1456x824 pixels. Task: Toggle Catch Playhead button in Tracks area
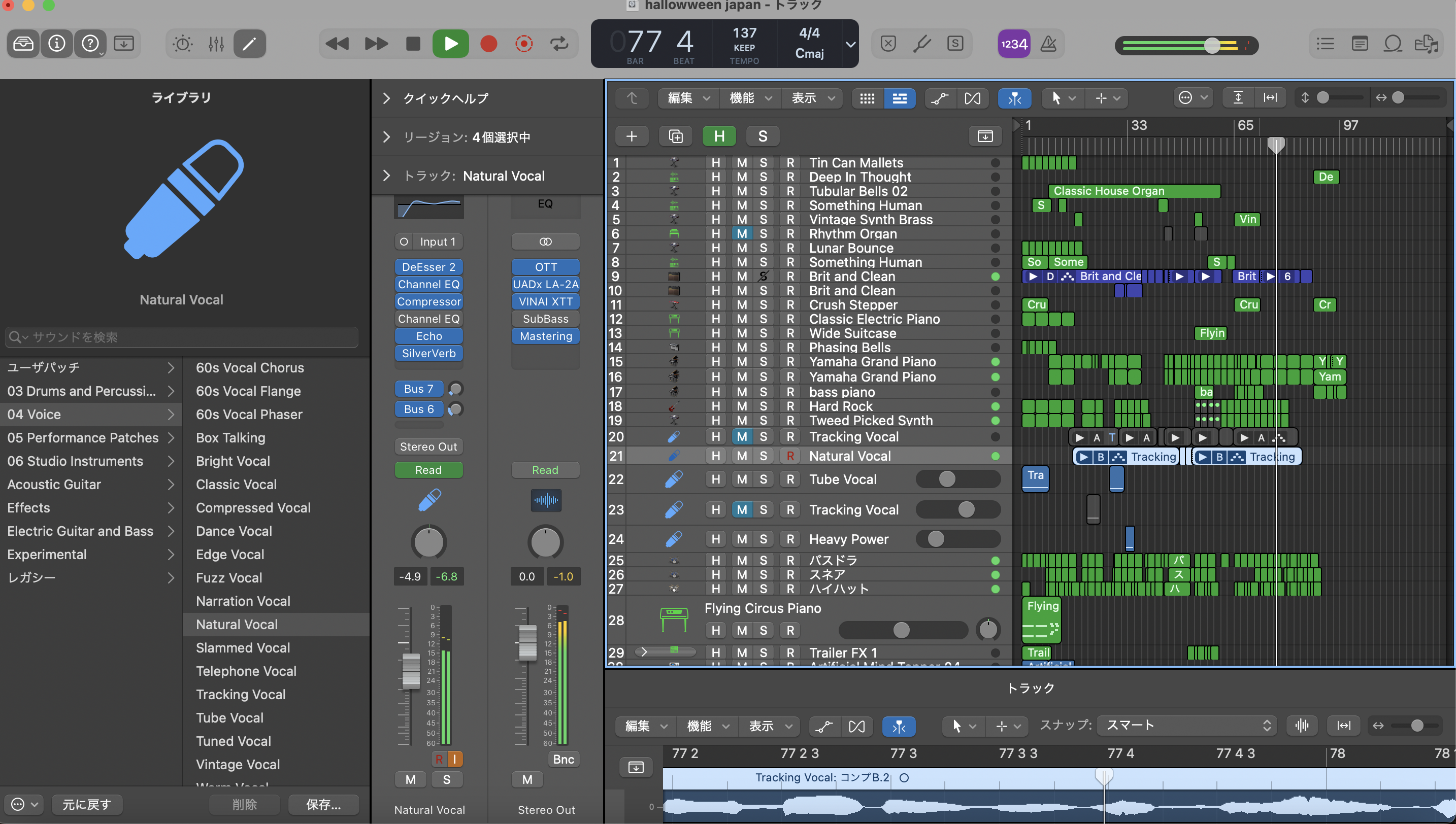tap(1014, 98)
